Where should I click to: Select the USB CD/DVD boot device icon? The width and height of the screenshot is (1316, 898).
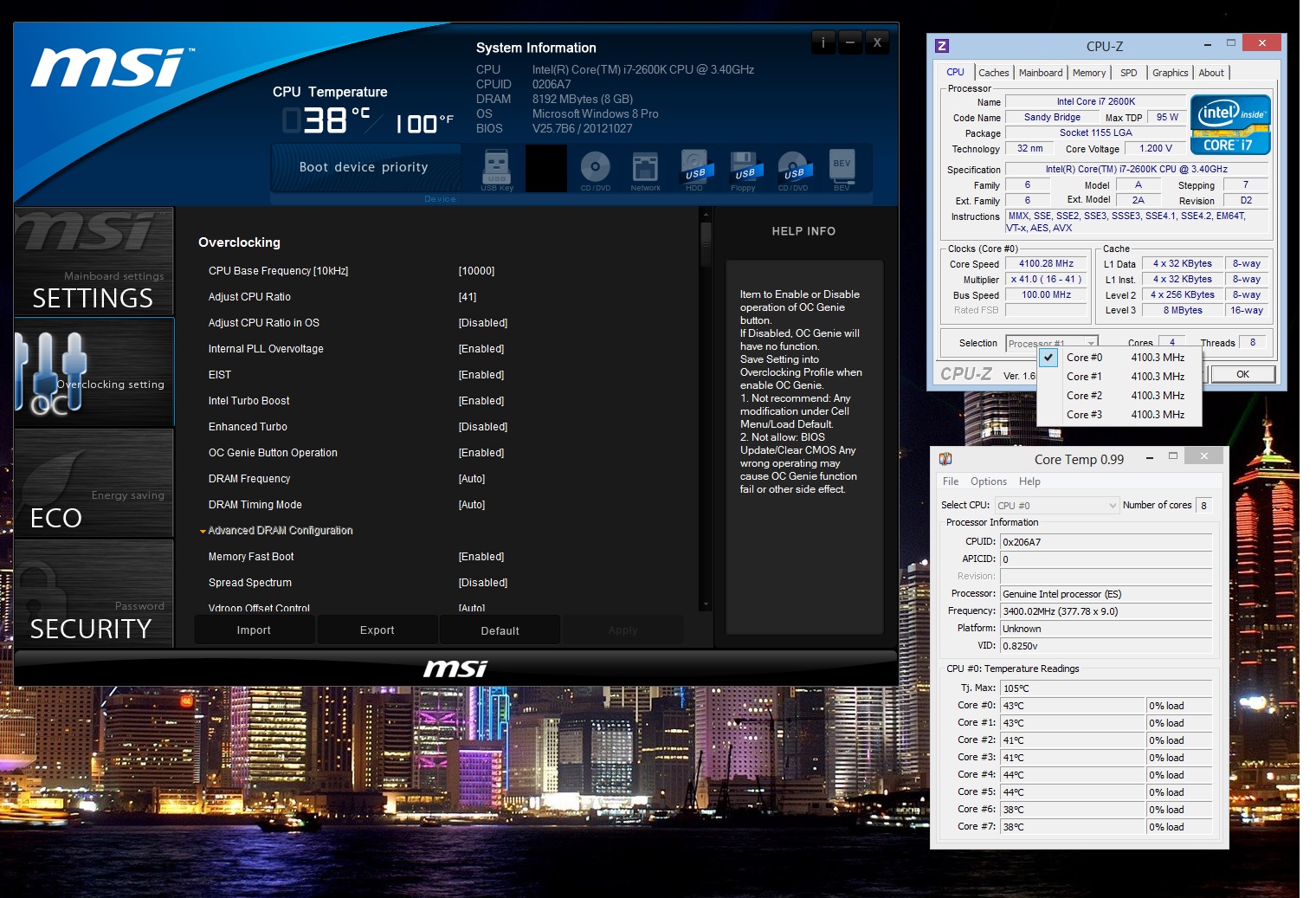793,170
